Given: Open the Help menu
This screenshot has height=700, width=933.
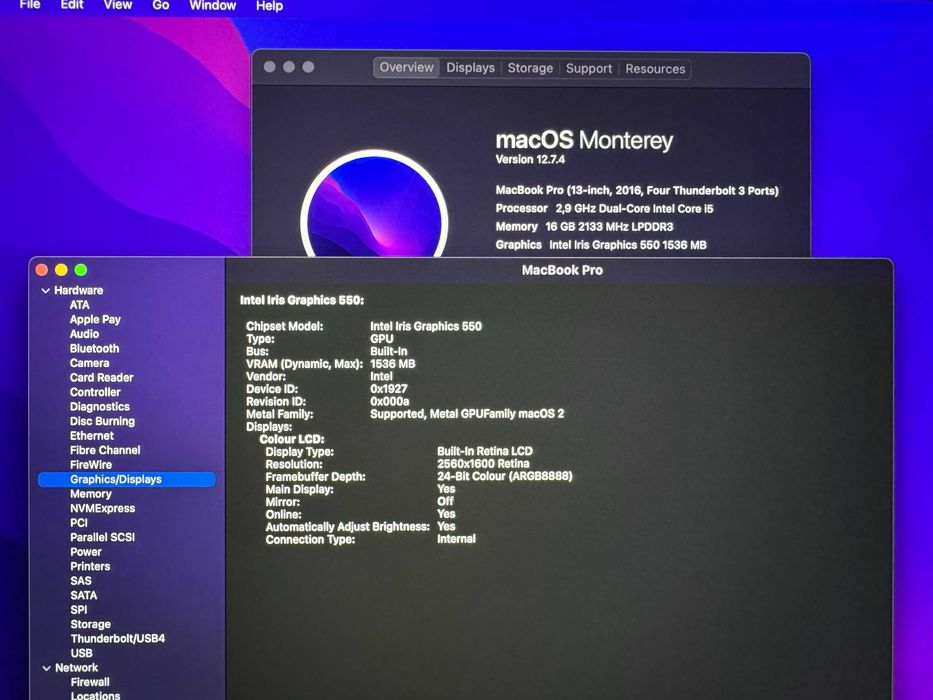Looking at the screenshot, I should [269, 6].
